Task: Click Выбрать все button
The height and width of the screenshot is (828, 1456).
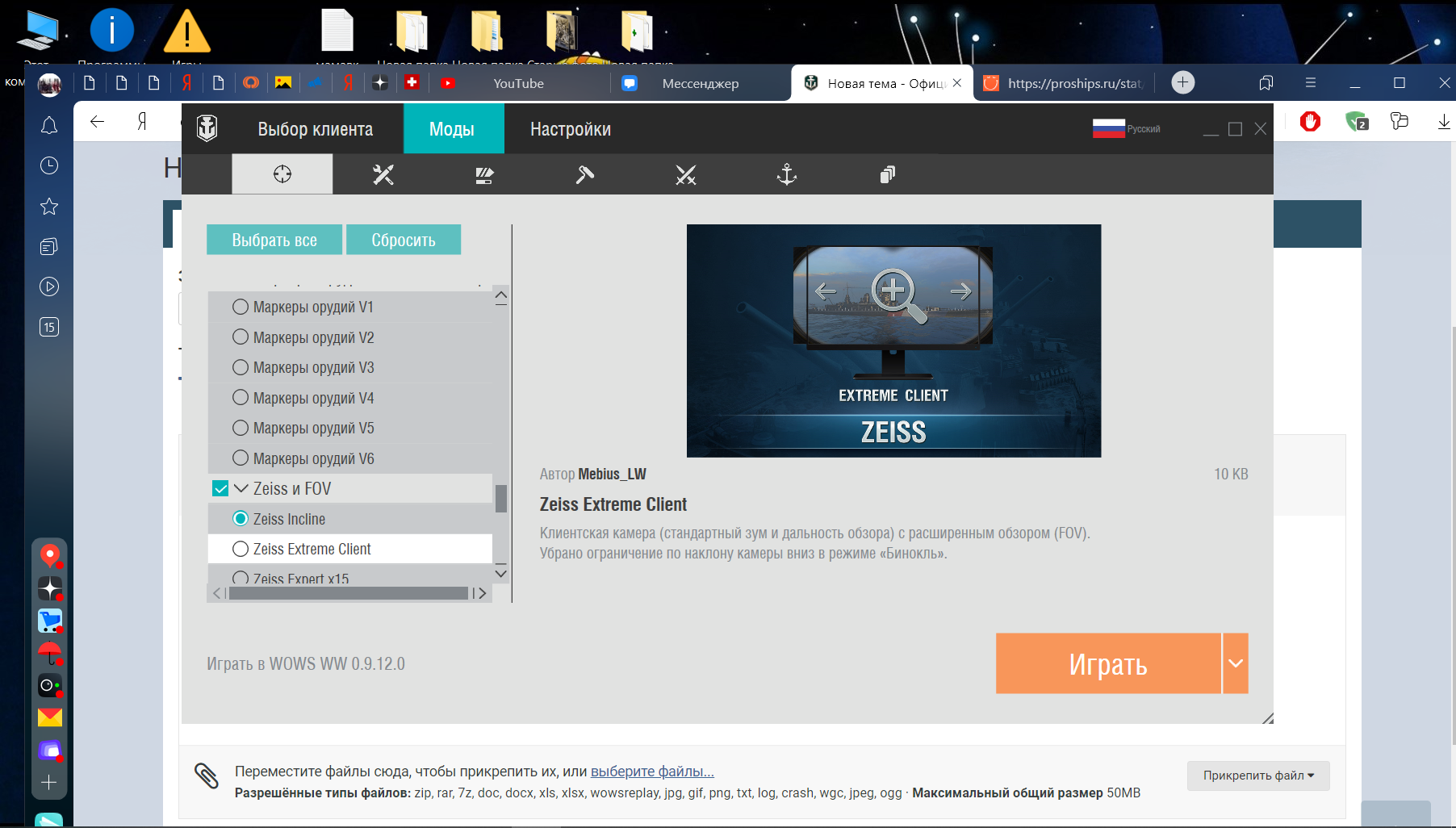Action: 274,240
